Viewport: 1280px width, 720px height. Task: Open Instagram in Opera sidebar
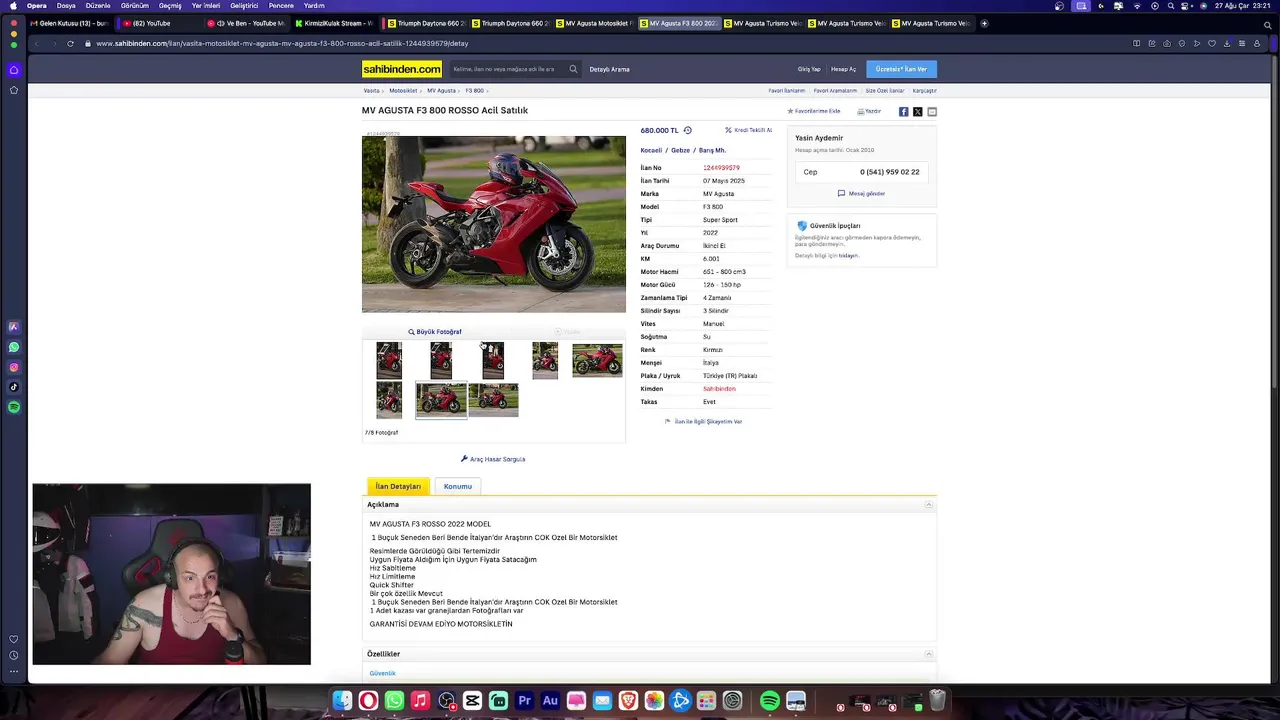pyautogui.click(x=14, y=367)
